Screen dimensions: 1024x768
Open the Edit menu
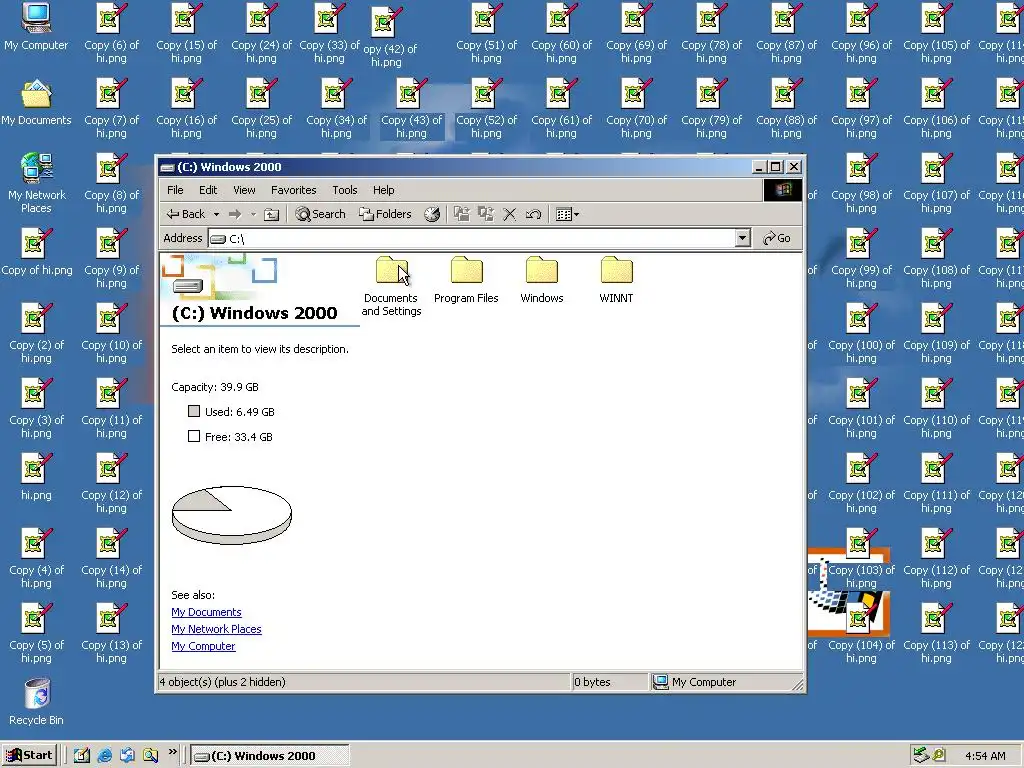tap(208, 190)
